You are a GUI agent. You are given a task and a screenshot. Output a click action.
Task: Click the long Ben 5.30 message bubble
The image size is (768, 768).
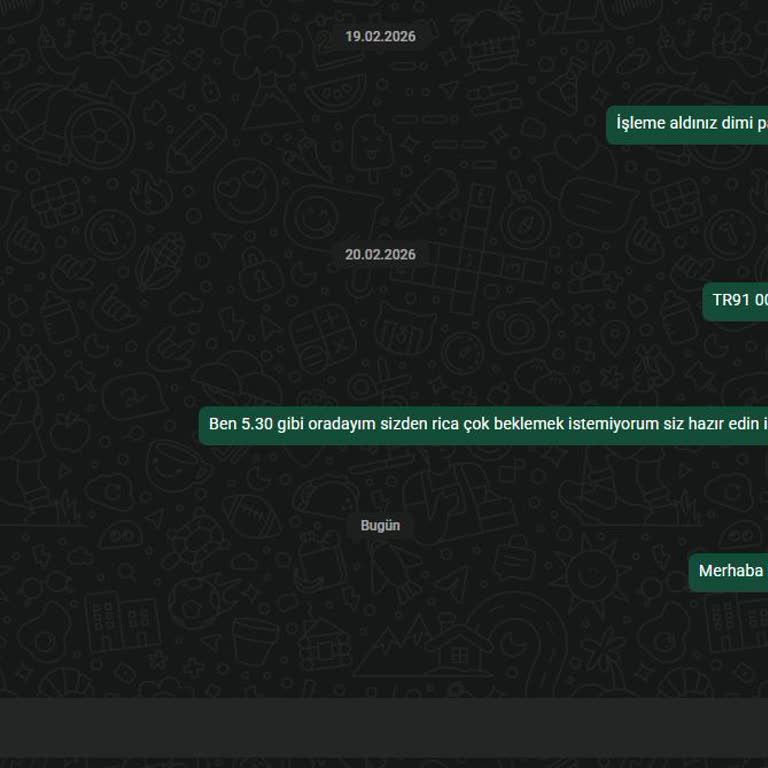(483, 425)
